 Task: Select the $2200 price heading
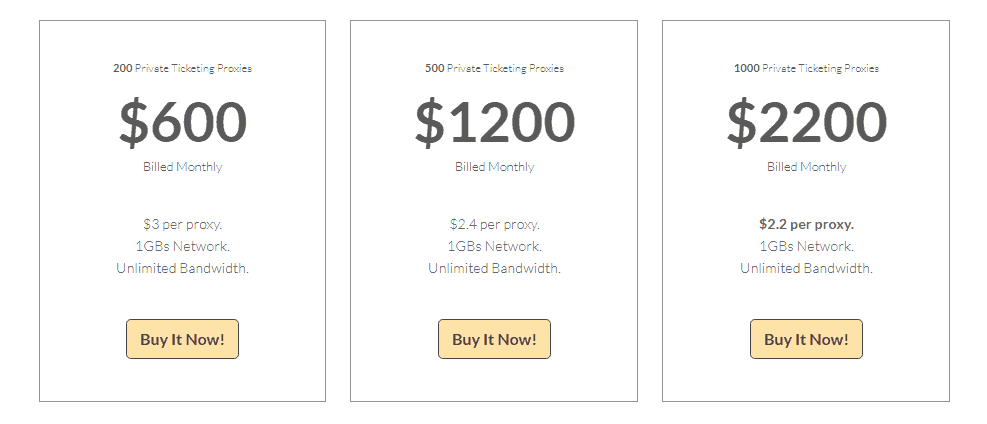(807, 122)
